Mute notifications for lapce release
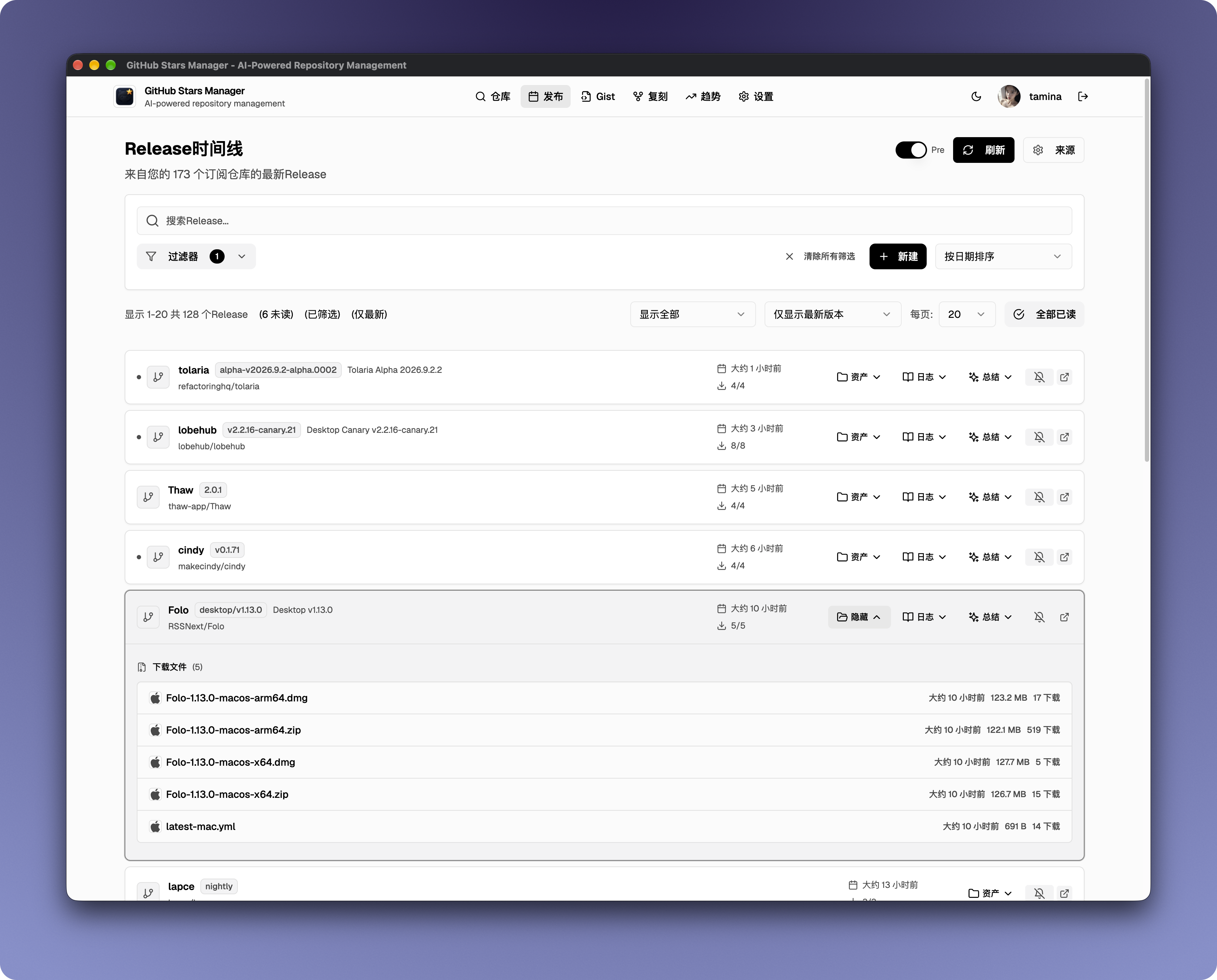 1039,893
